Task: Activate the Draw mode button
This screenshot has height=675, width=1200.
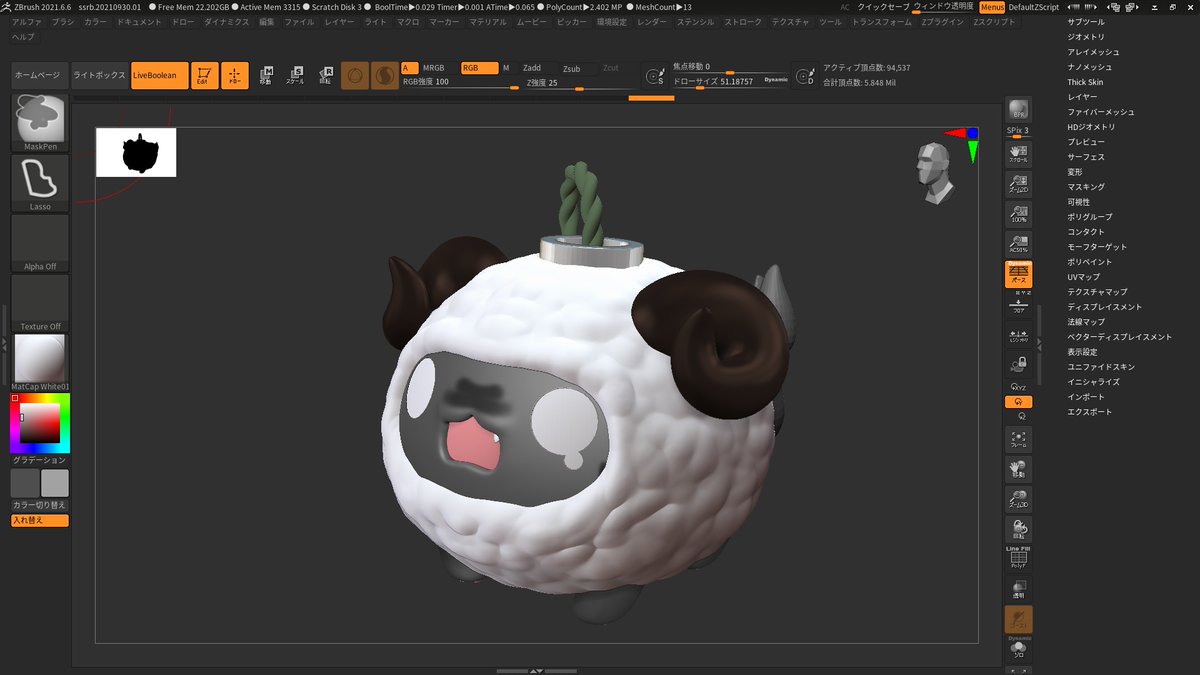Action: point(235,75)
